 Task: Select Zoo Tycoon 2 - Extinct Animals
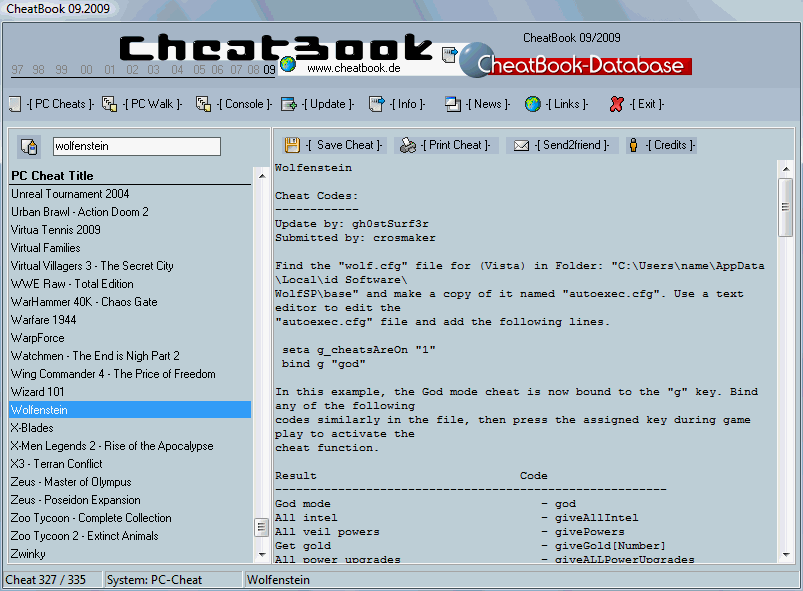[x=131, y=536]
